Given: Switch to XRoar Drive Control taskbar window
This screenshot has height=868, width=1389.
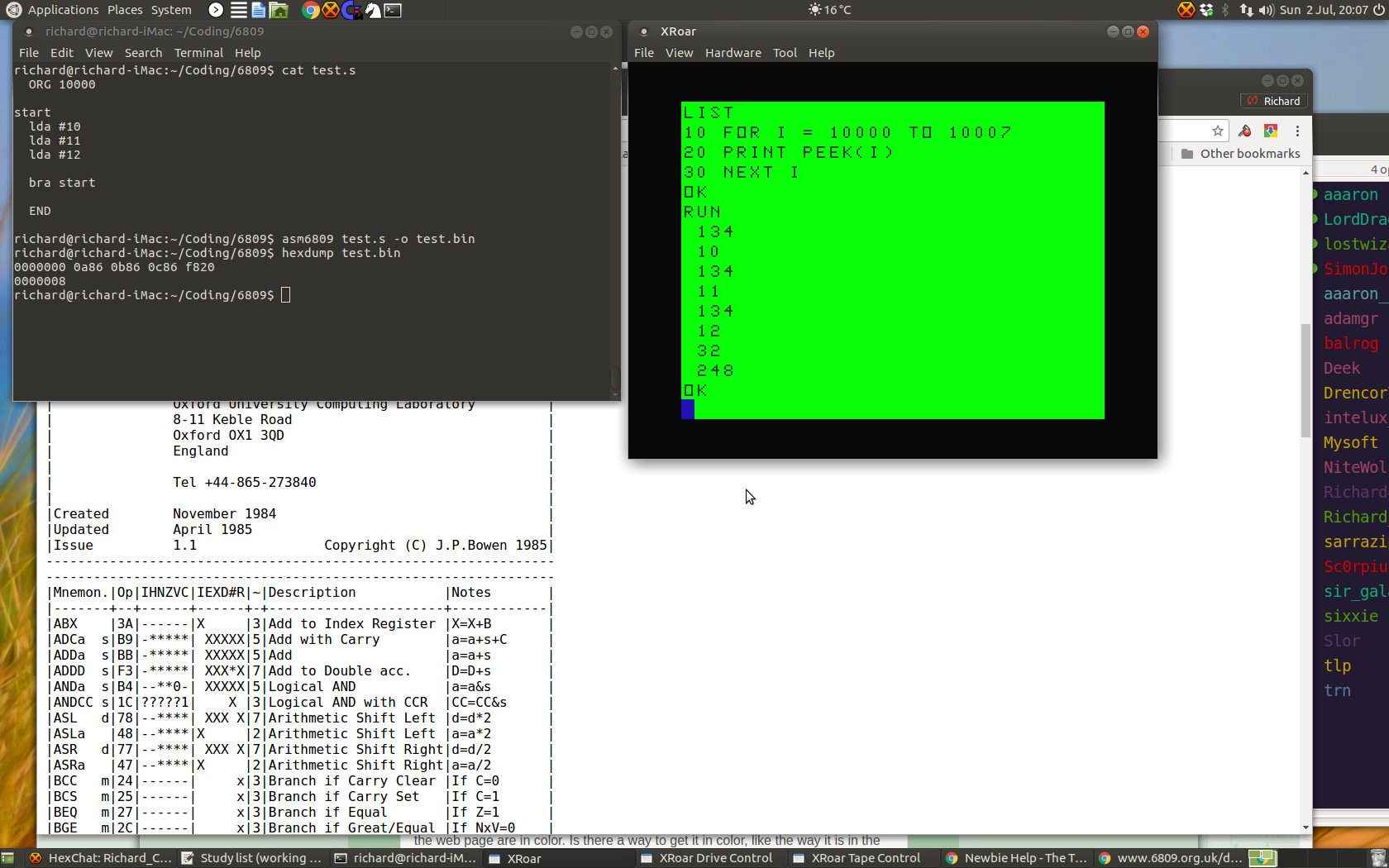Looking at the screenshot, I should coord(708,858).
